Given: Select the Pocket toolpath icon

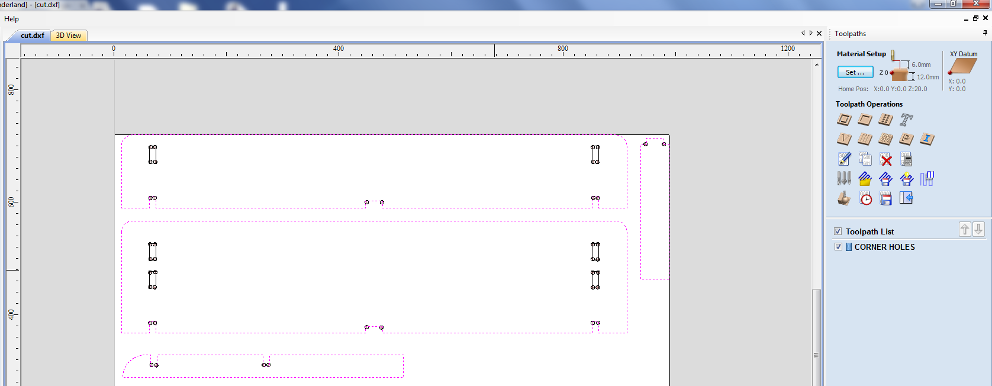Looking at the screenshot, I should pyautogui.click(x=865, y=119).
